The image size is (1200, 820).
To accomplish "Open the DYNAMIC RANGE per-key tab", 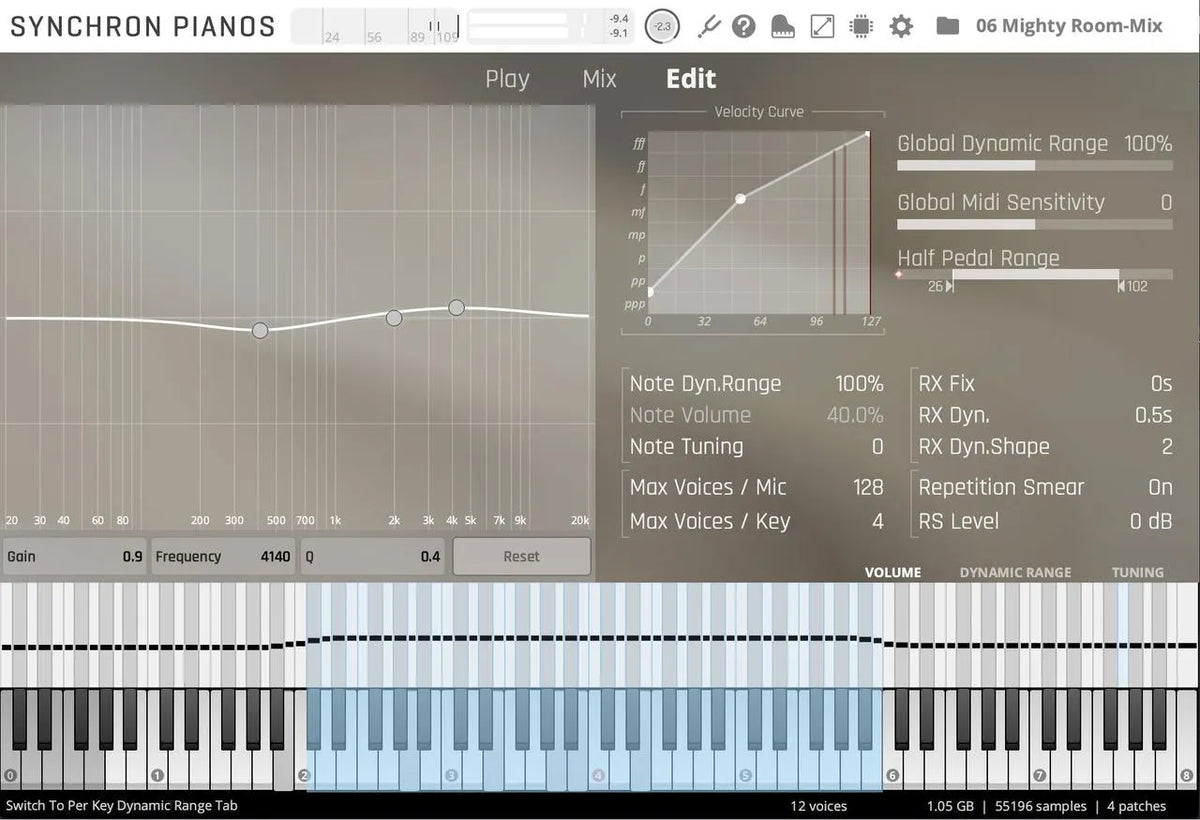I will pyautogui.click(x=1015, y=572).
